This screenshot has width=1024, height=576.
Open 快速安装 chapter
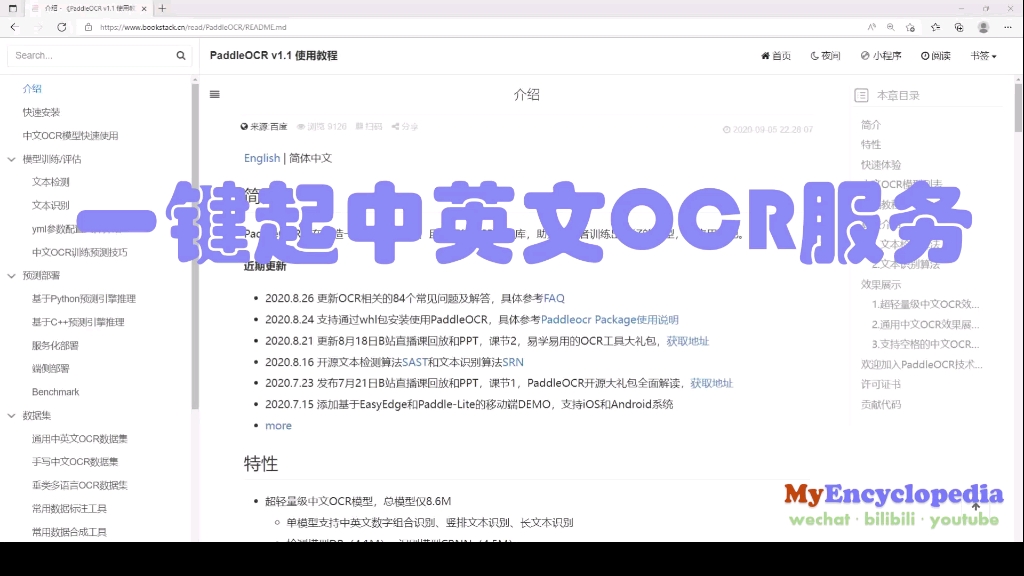(x=41, y=112)
